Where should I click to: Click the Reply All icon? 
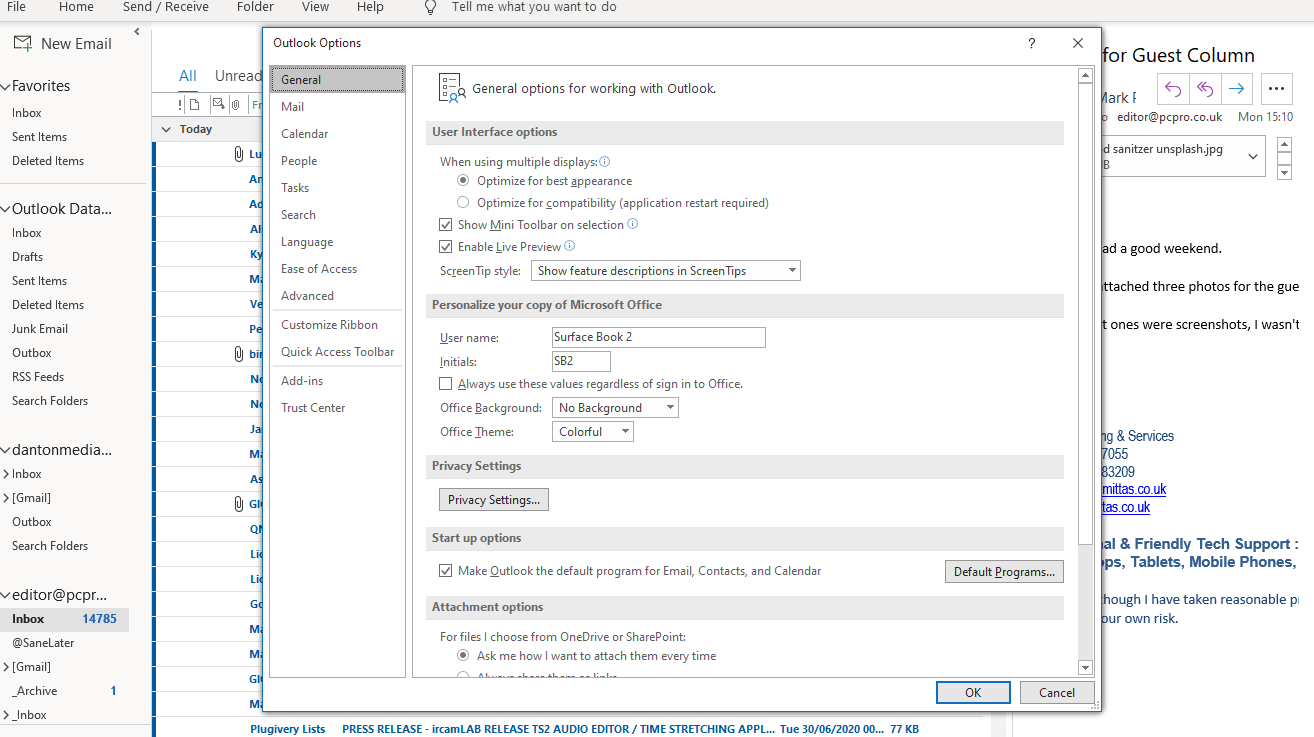point(1204,89)
